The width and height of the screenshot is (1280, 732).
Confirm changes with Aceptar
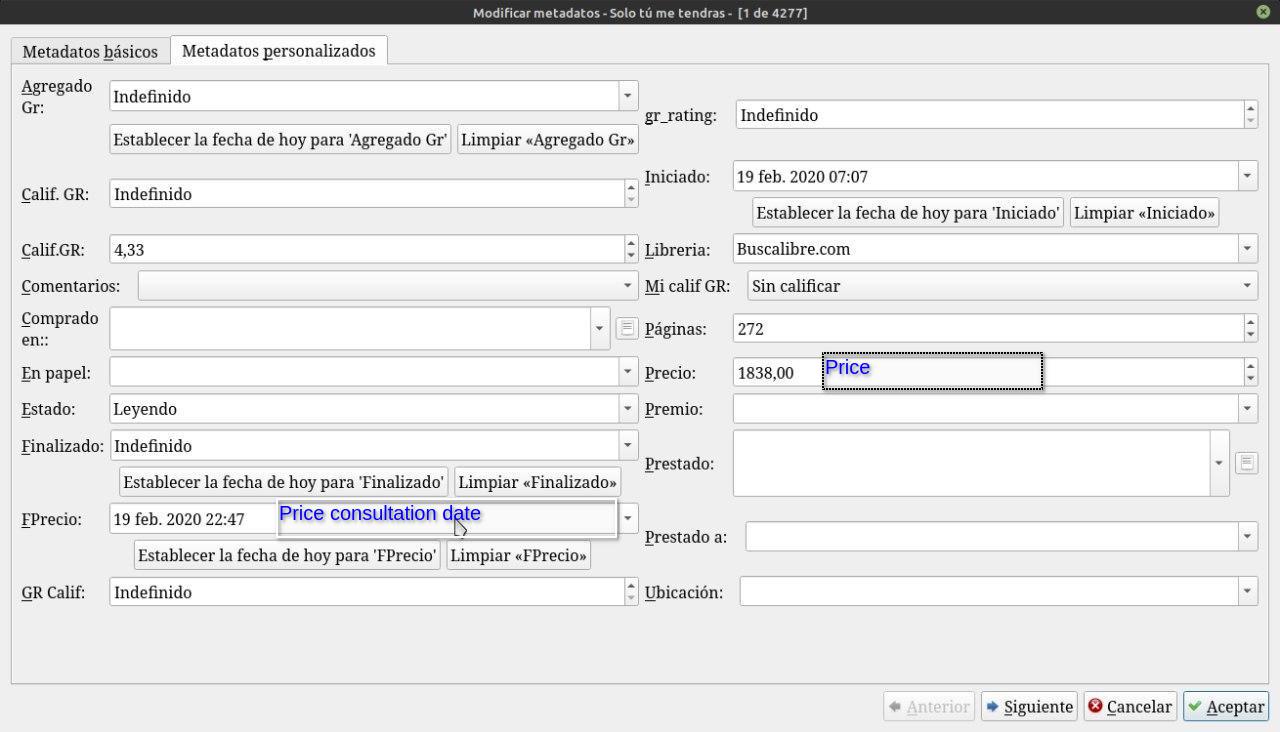click(x=1225, y=707)
